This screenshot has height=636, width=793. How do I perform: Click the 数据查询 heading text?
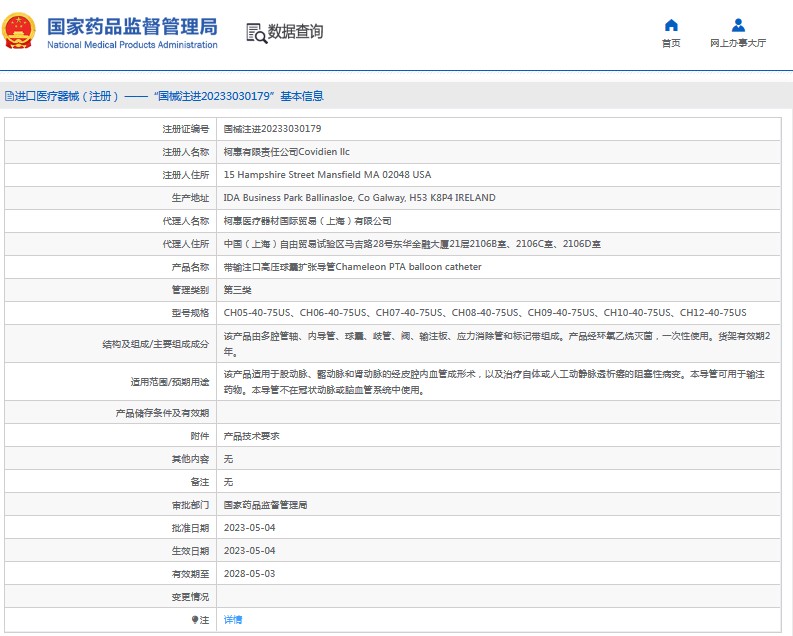click(x=295, y=32)
